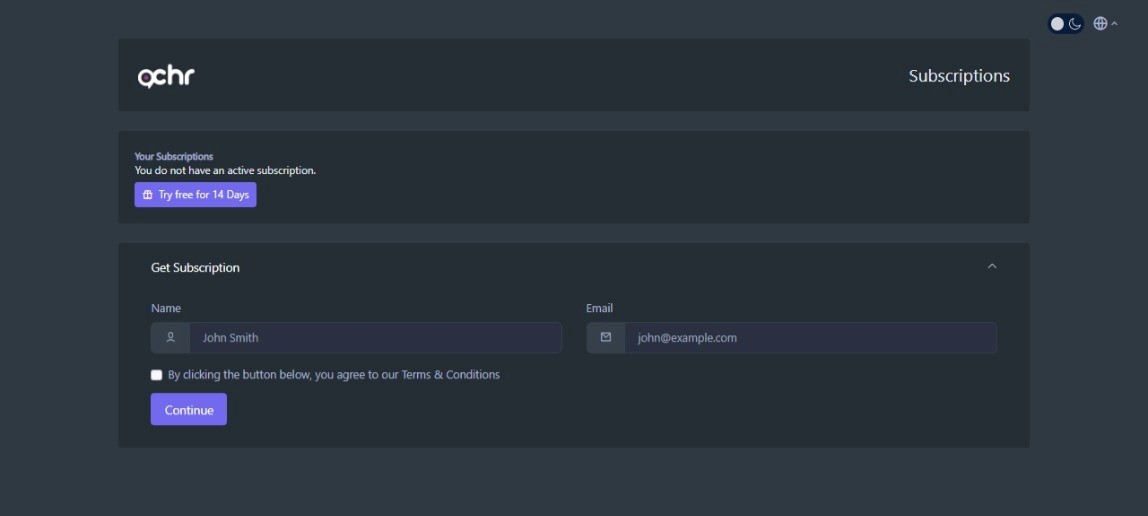The height and width of the screenshot is (516, 1148).
Task: Click the person icon beside Name field
Action: tap(171, 338)
